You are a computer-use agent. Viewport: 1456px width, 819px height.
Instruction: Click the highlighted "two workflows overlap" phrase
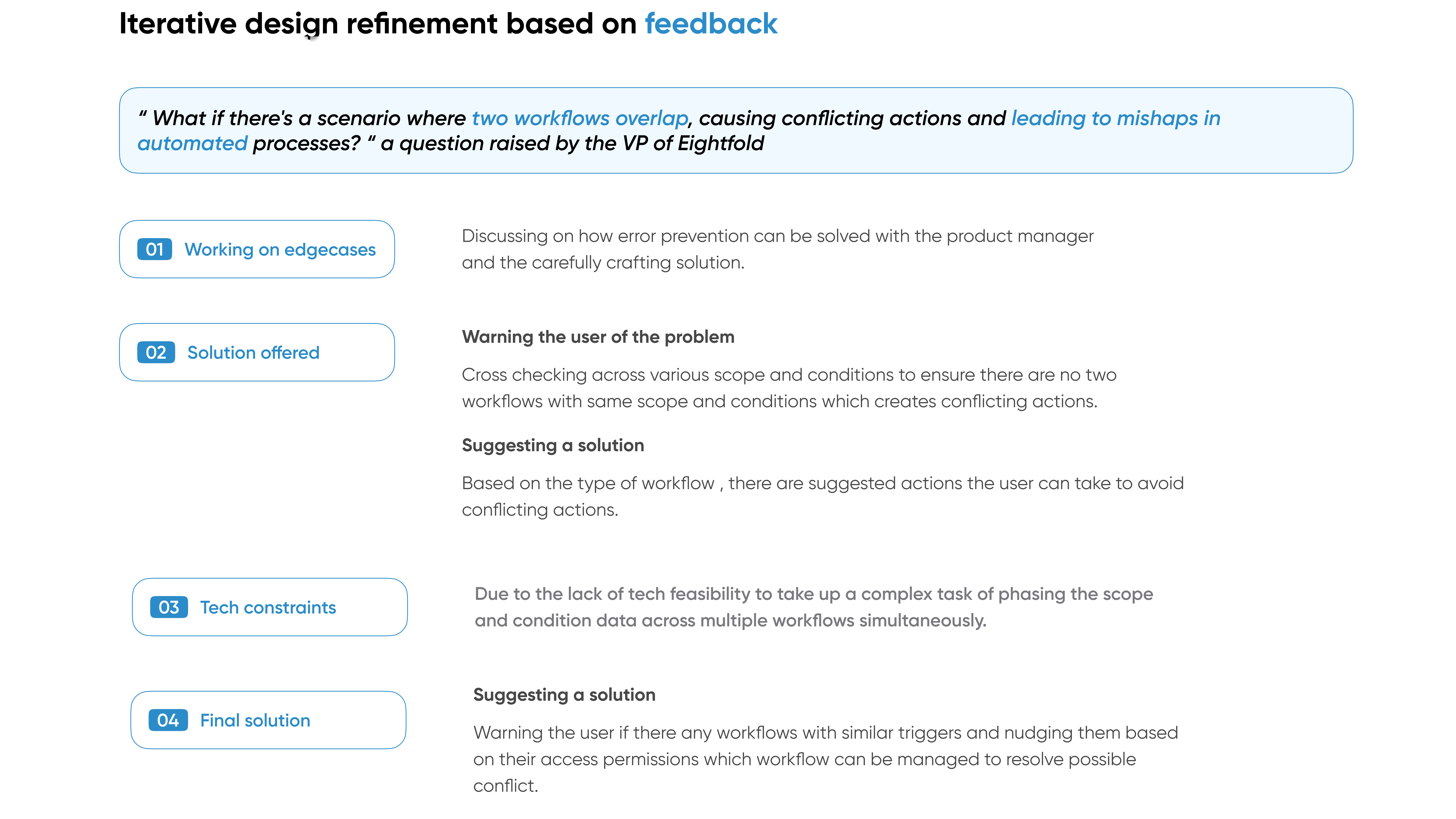pyautogui.click(x=580, y=118)
